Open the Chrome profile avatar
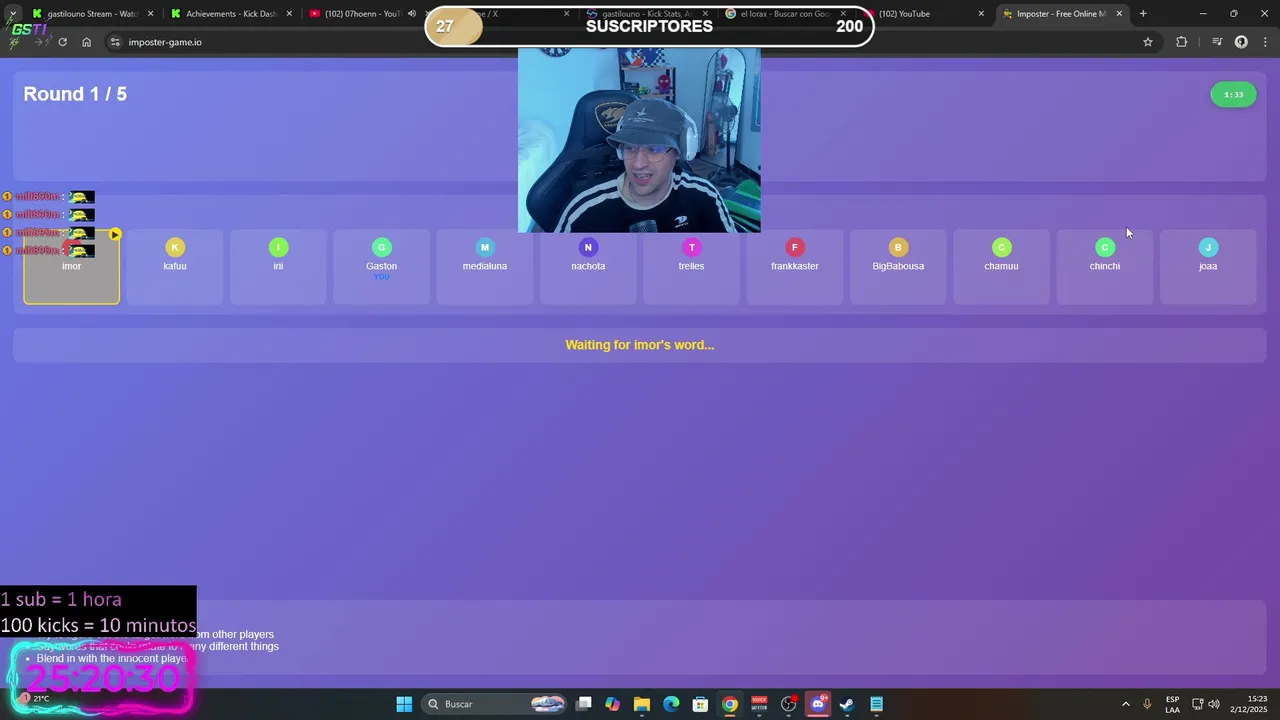Image resolution: width=1280 pixels, height=720 pixels. tap(1241, 42)
